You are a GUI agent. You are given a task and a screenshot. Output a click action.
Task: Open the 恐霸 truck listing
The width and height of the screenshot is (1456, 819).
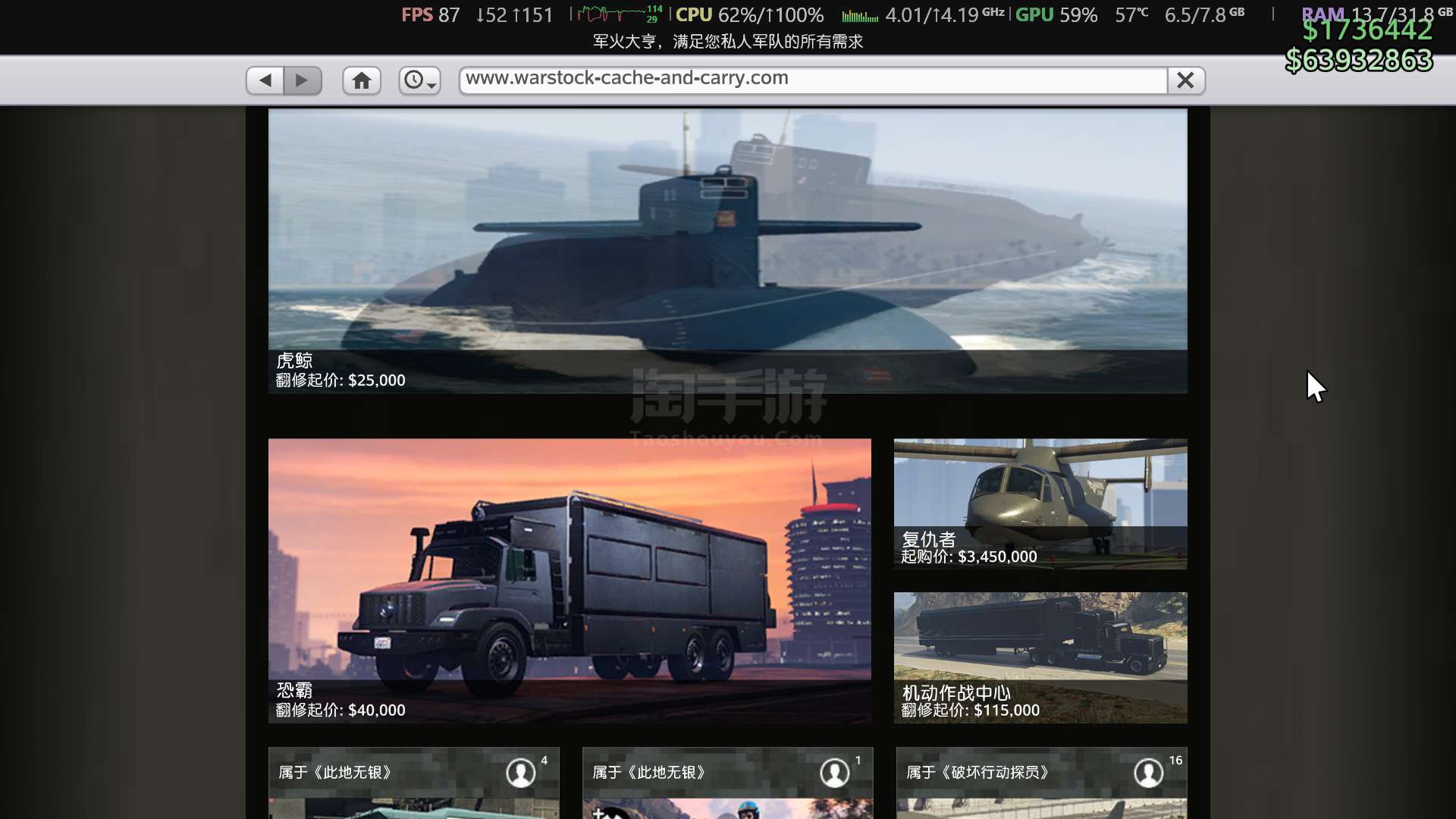click(570, 581)
